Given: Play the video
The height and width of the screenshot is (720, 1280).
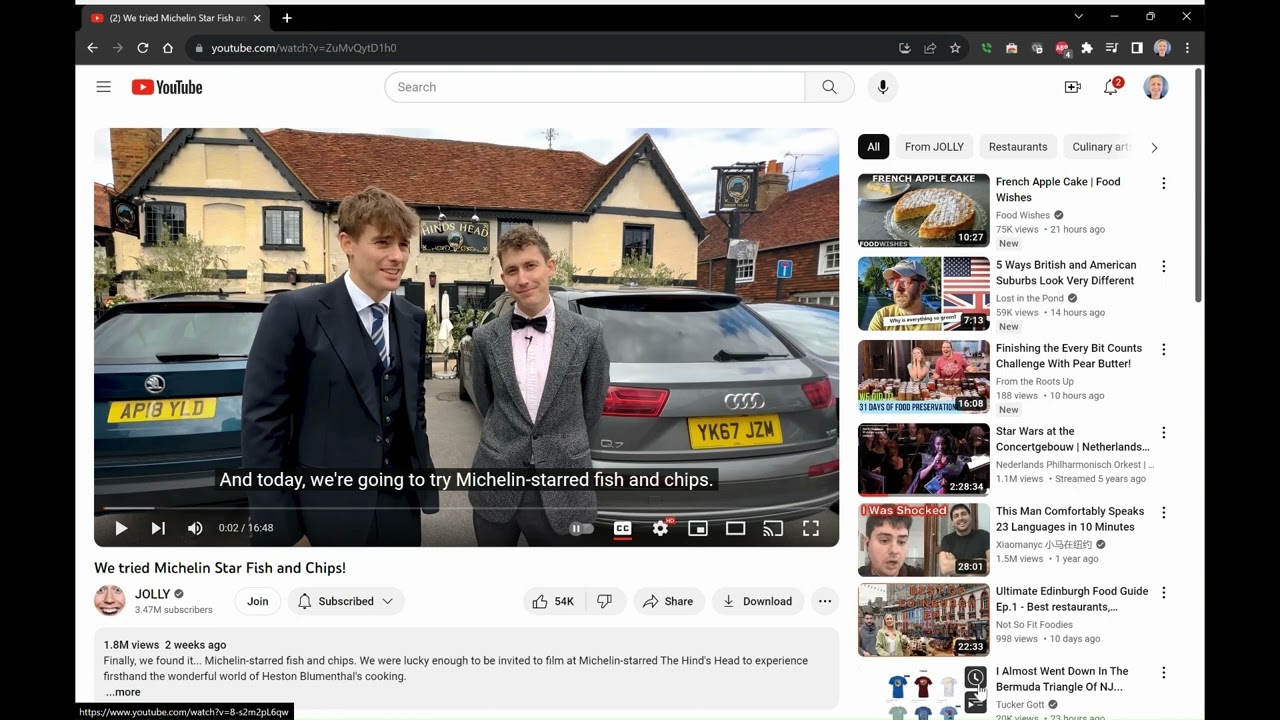Looking at the screenshot, I should click(120, 528).
